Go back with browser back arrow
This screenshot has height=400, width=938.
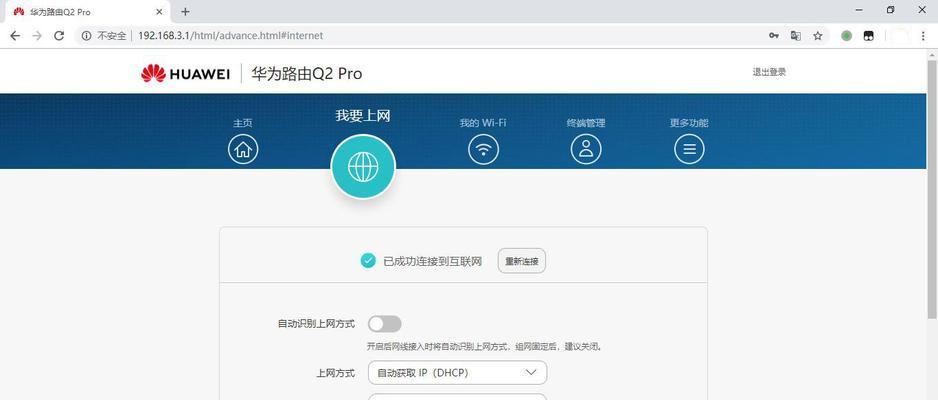(15, 36)
